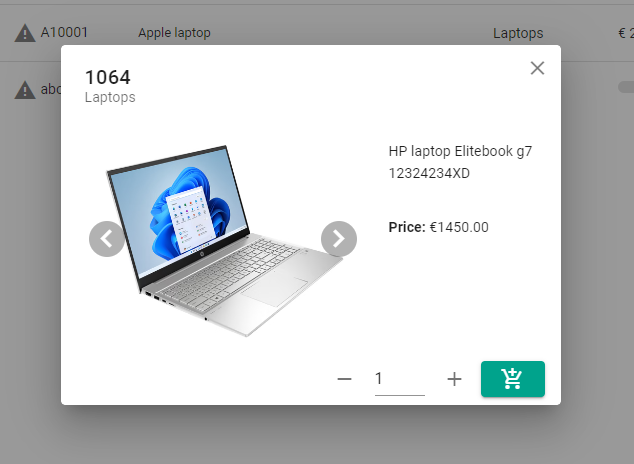This screenshot has height=464, width=634.
Task: Increase quantity with the plus icon
Action: click(454, 379)
